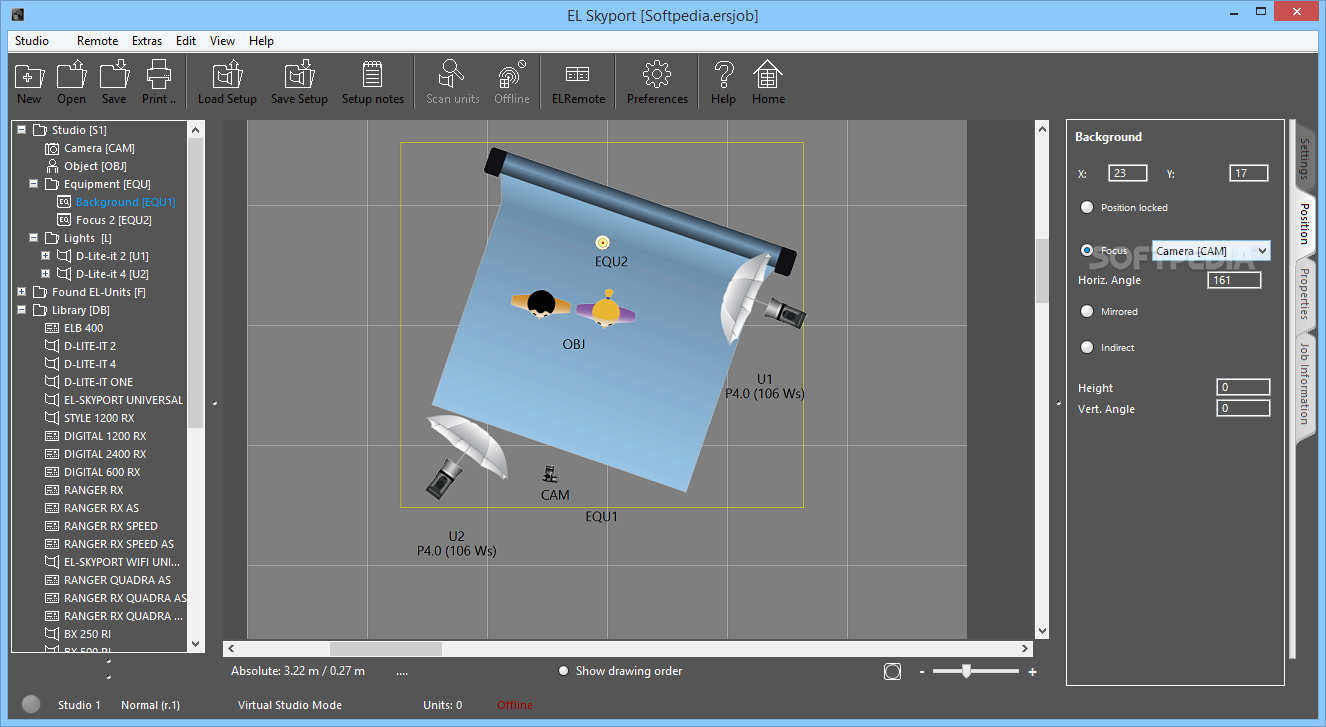Image resolution: width=1326 pixels, height=727 pixels.
Task: Click the gray status indicator circle
Action: point(31,704)
